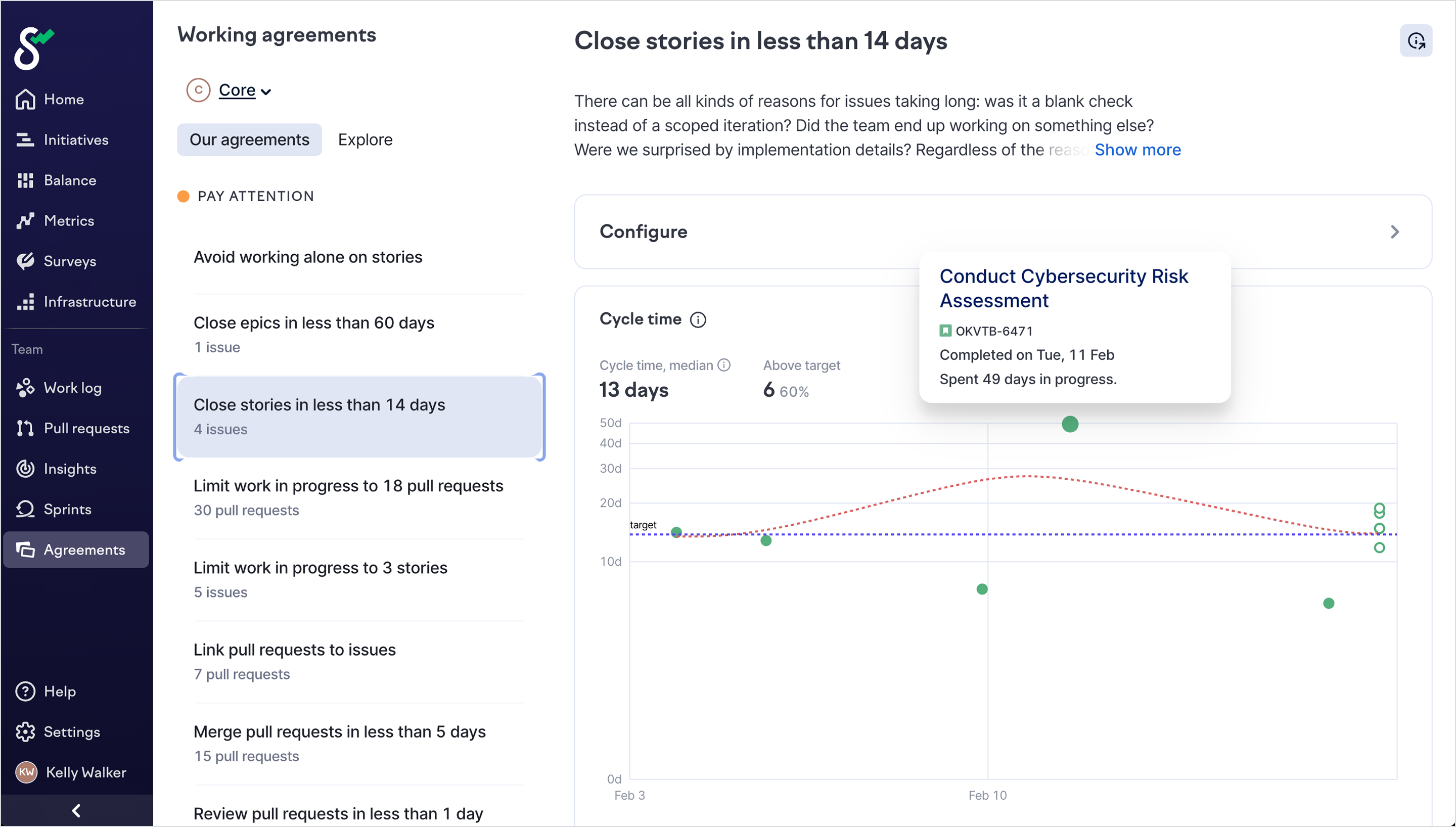1456x827 pixels.
Task: Open Kelly Walker user profile
Action: click(x=85, y=772)
